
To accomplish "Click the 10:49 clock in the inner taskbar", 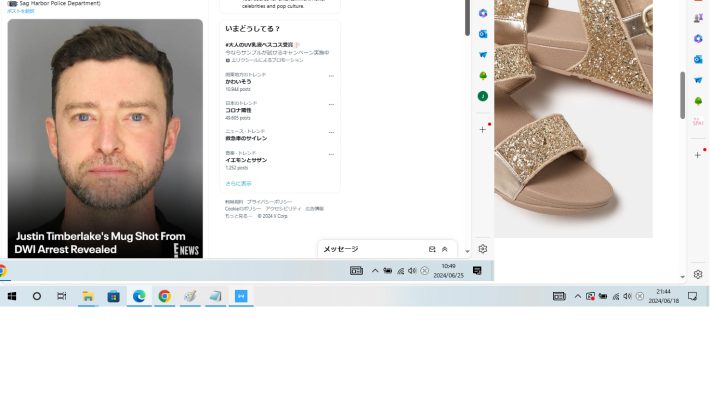I will 448,271.
